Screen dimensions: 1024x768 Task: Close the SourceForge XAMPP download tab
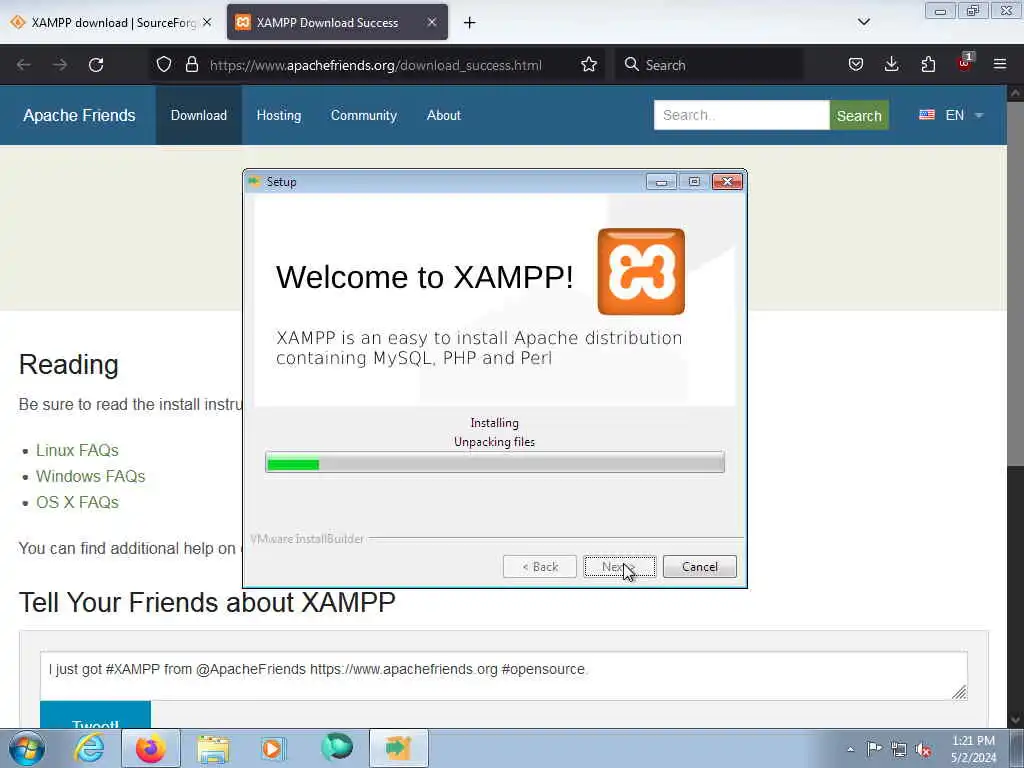(207, 22)
